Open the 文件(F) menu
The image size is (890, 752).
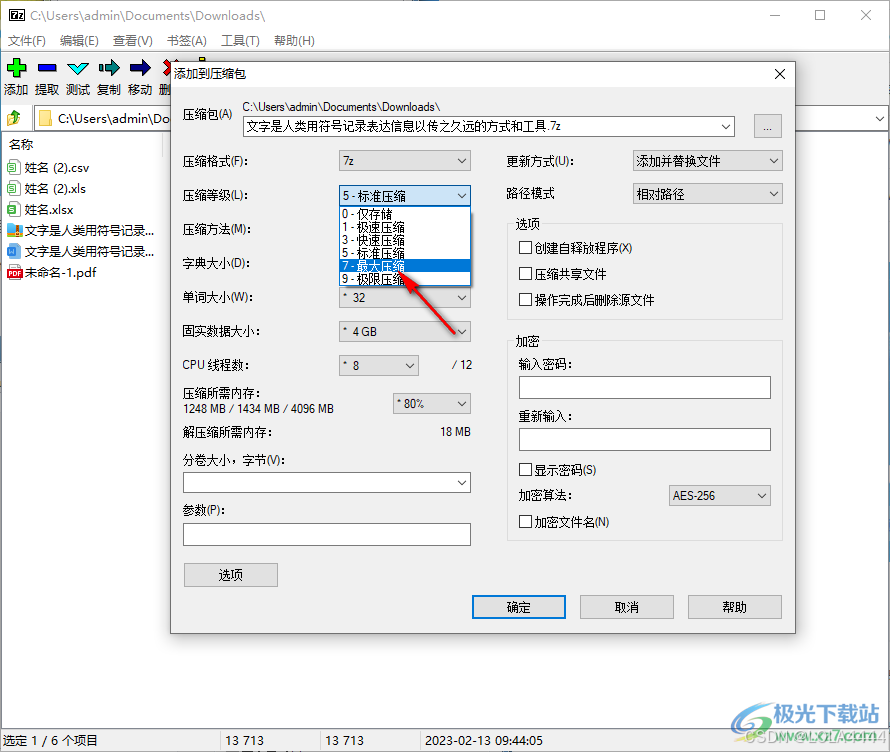pyautogui.click(x=27, y=41)
